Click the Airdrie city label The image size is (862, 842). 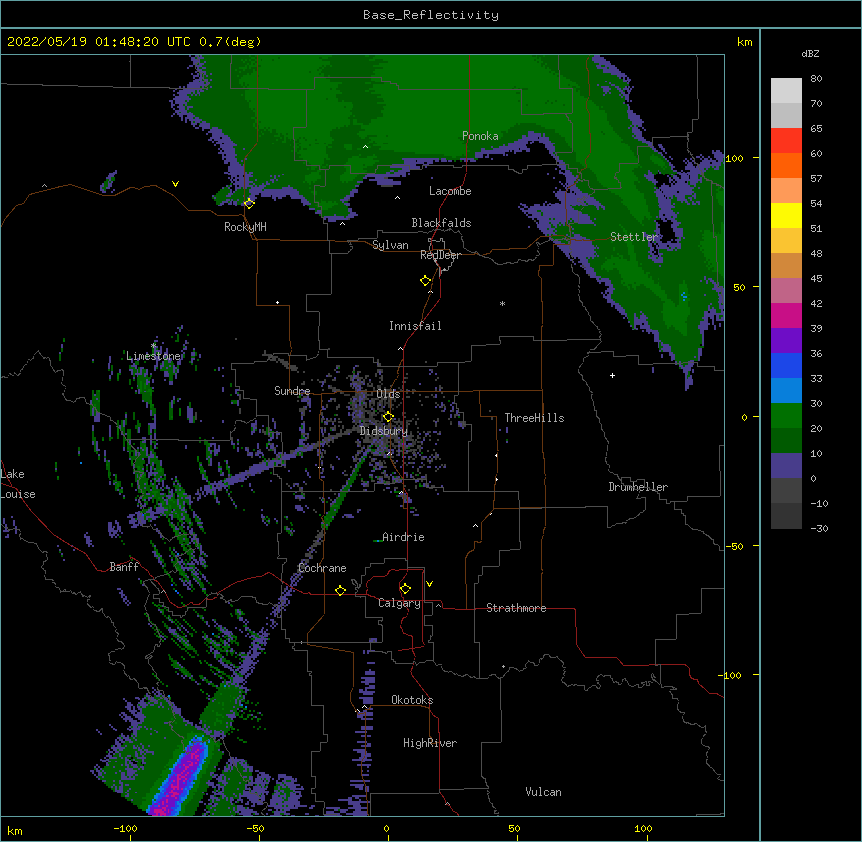404,536
